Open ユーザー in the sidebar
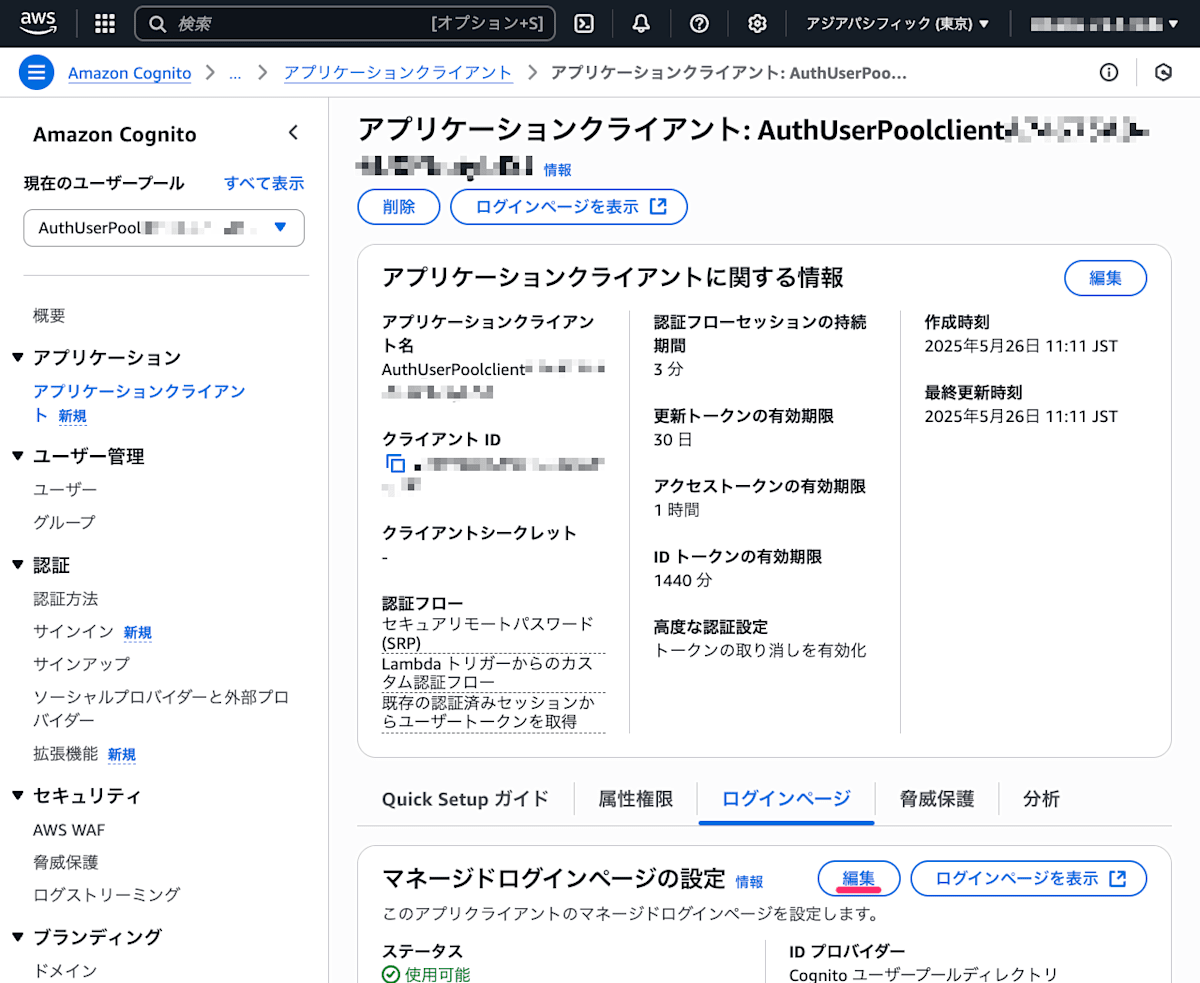Viewport: 1200px width, 983px height. click(65, 489)
